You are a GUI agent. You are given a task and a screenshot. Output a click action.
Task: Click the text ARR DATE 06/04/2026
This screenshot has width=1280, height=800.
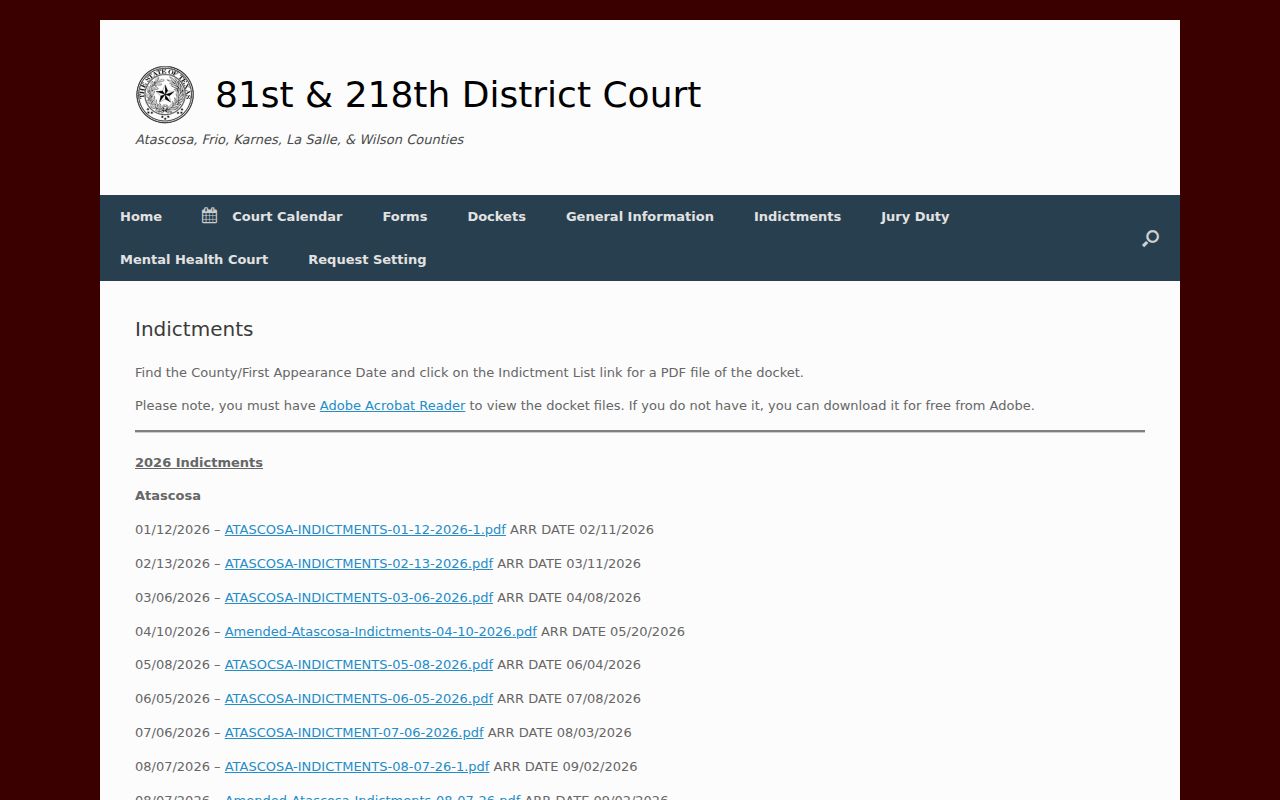pos(569,665)
